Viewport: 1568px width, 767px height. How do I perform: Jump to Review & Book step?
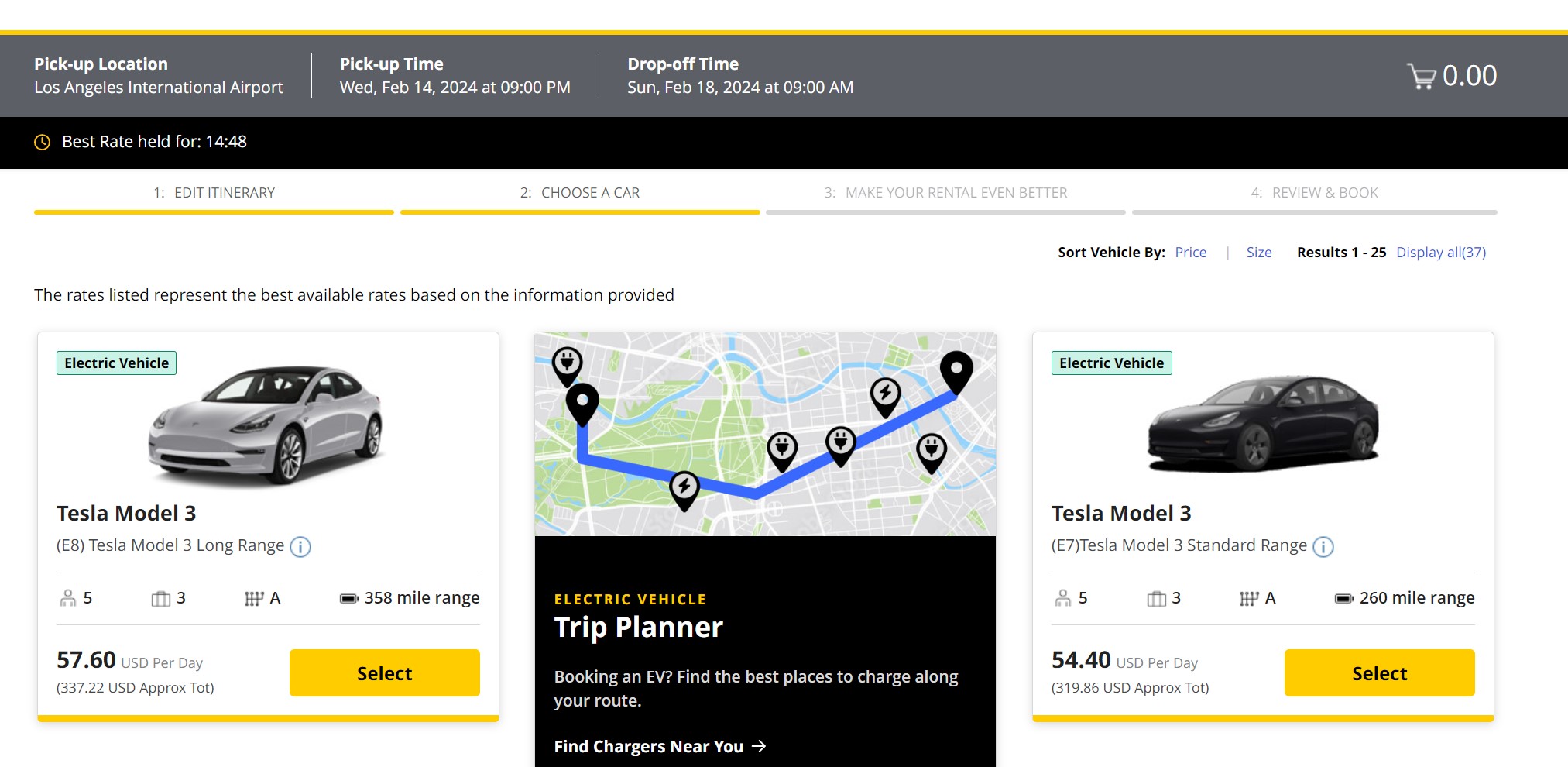coord(1314,193)
